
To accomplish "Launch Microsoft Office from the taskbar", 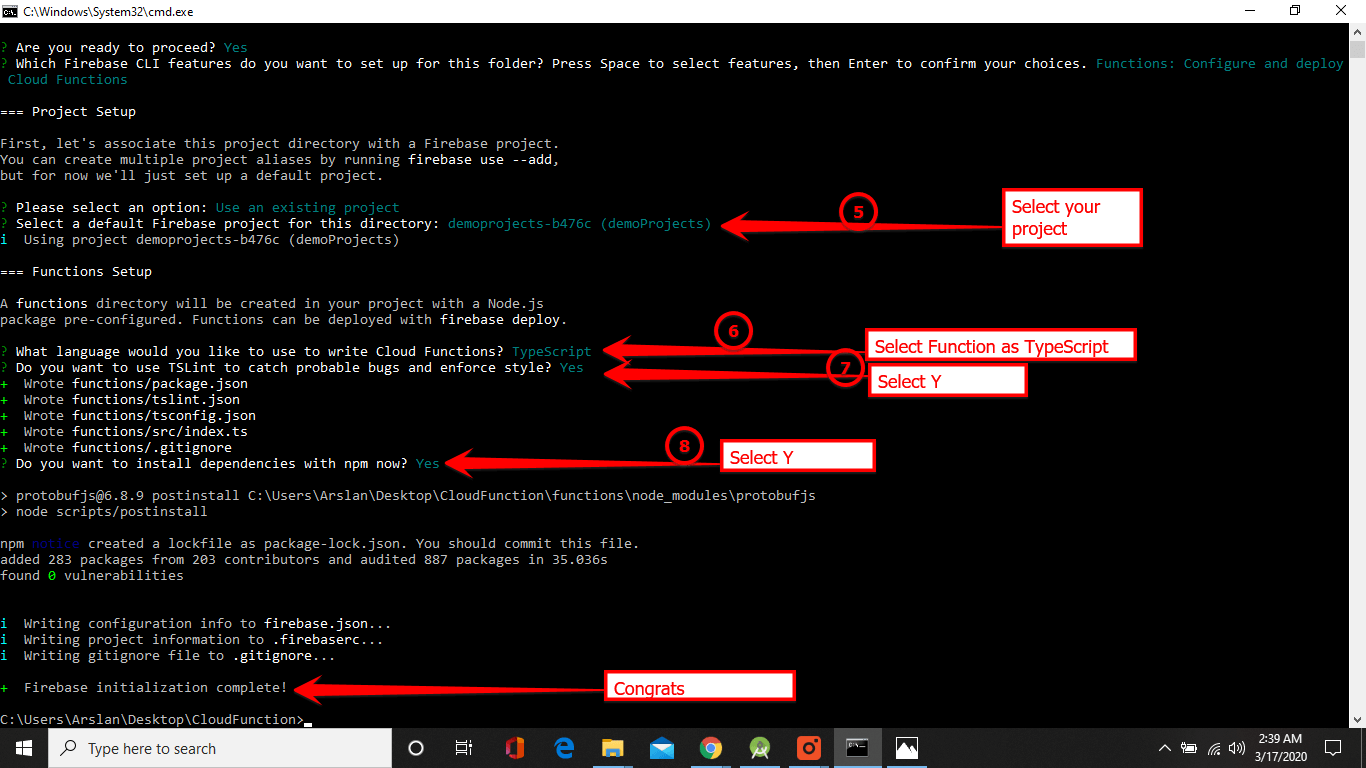I will (x=515, y=748).
